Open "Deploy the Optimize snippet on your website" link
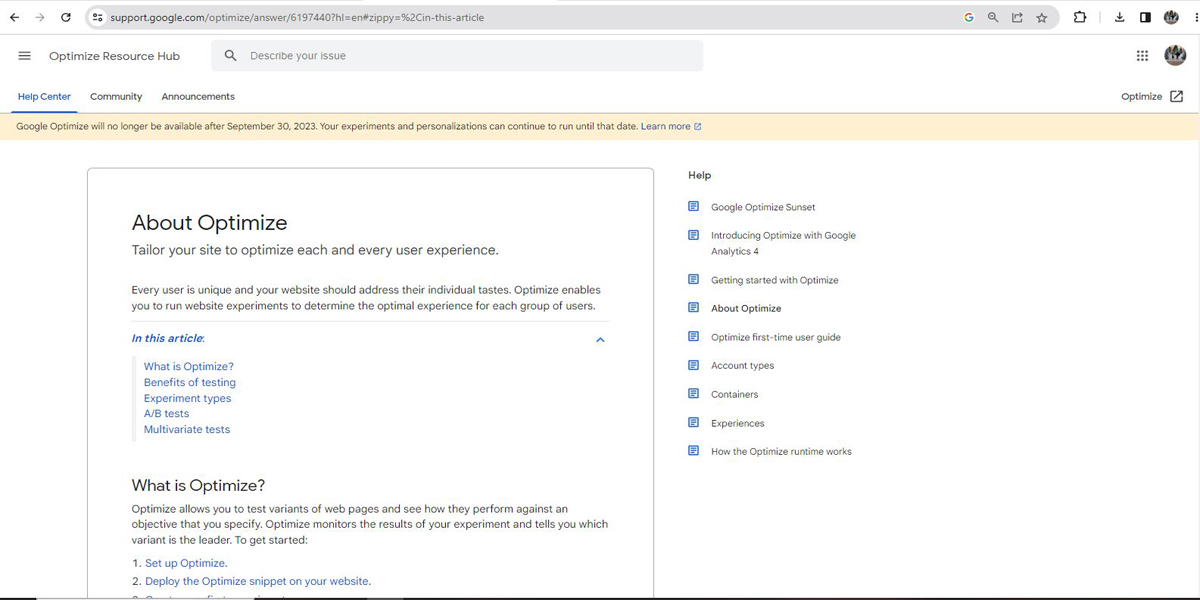This screenshot has height=600, width=1200. click(x=257, y=581)
